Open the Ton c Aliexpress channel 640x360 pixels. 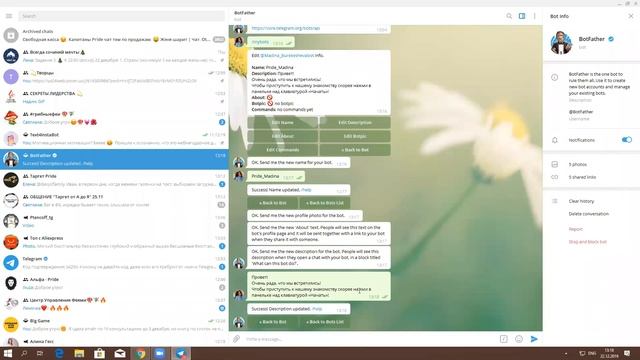point(114,242)
